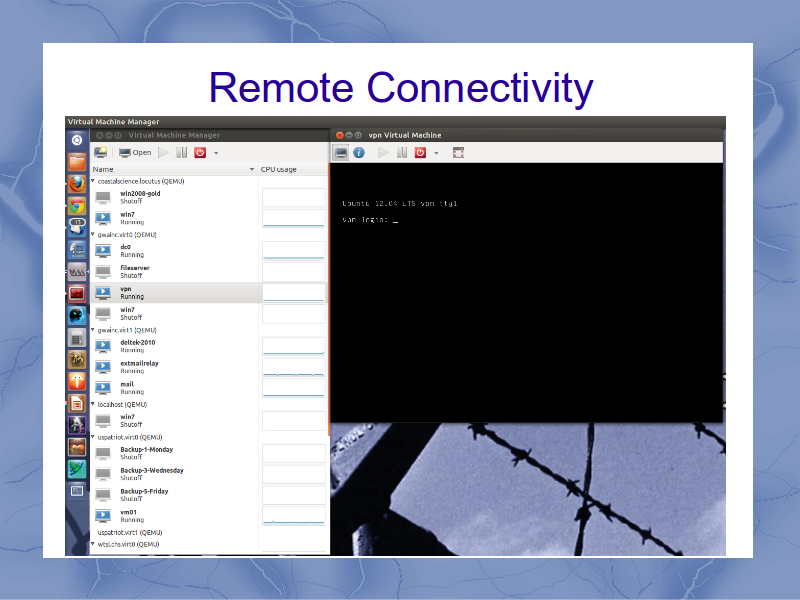Collapse the wtsi.chs.virt0 (QEMU) connection
The height and width of the screenshot is (600, 800).
point(93,544)
